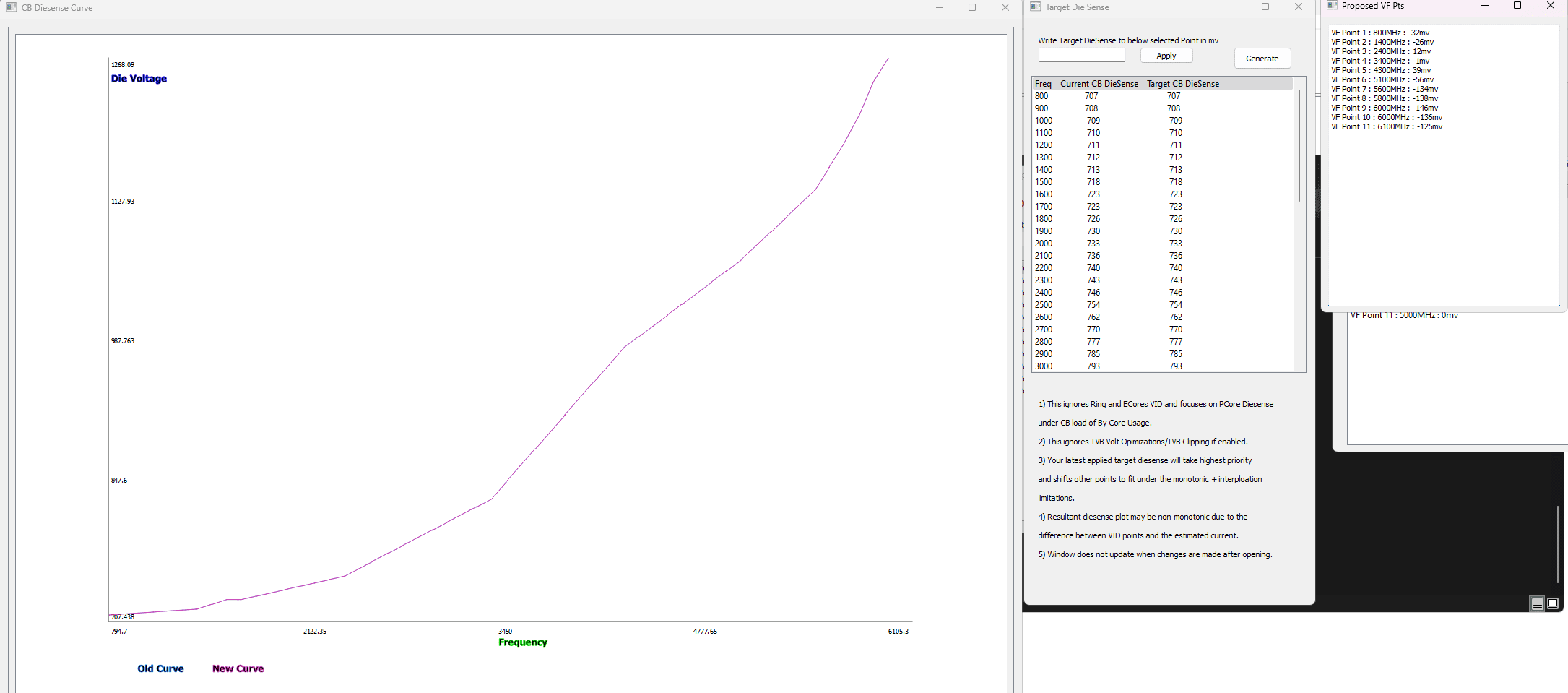
Task: Click the Target Die Sense window icon
Action: coord(1035,7)
